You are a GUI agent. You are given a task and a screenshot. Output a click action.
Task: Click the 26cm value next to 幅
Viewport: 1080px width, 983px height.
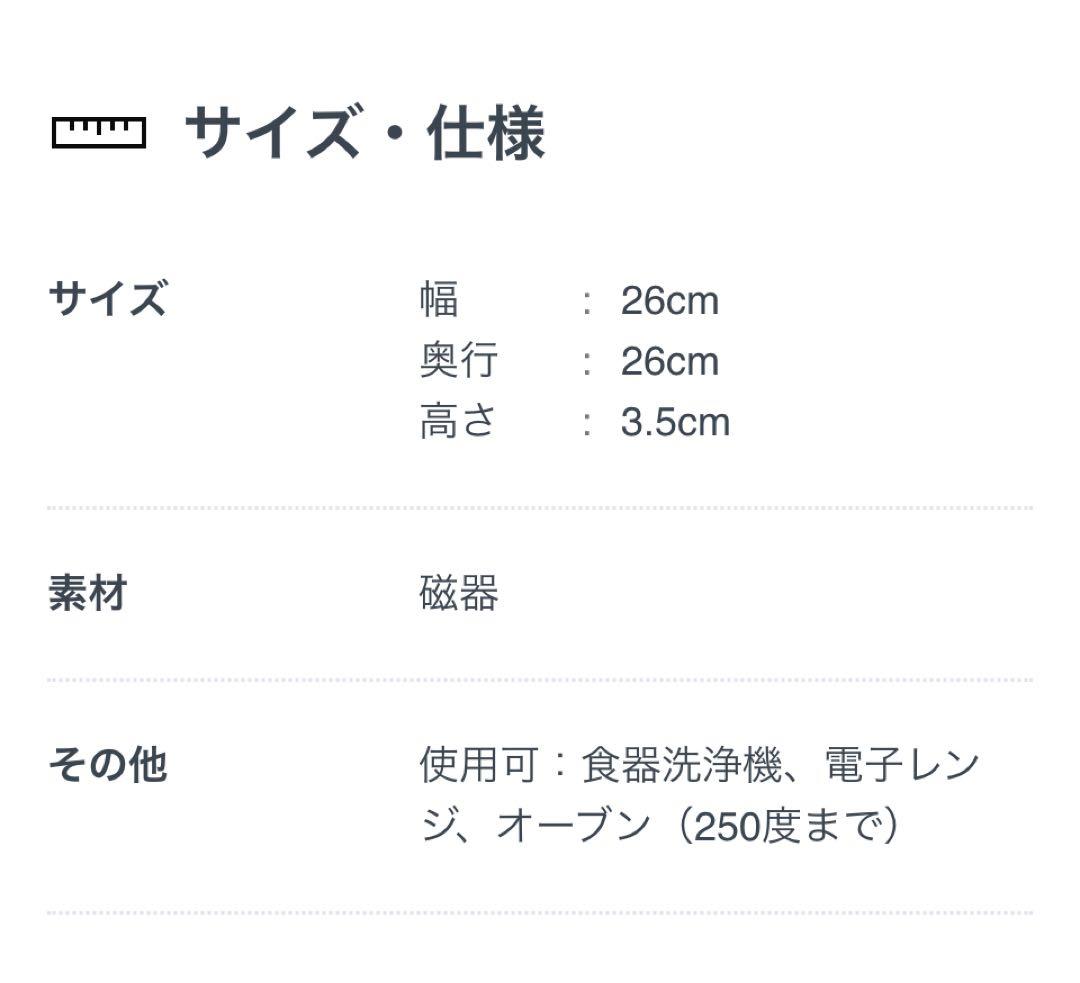pos(669,301)
